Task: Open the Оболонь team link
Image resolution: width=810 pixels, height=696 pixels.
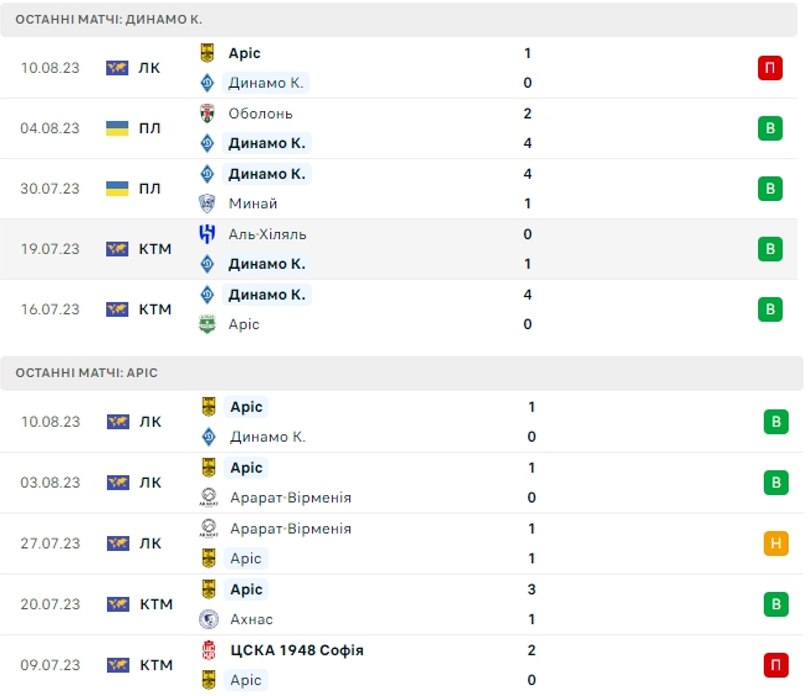Action: pos(260,114)
